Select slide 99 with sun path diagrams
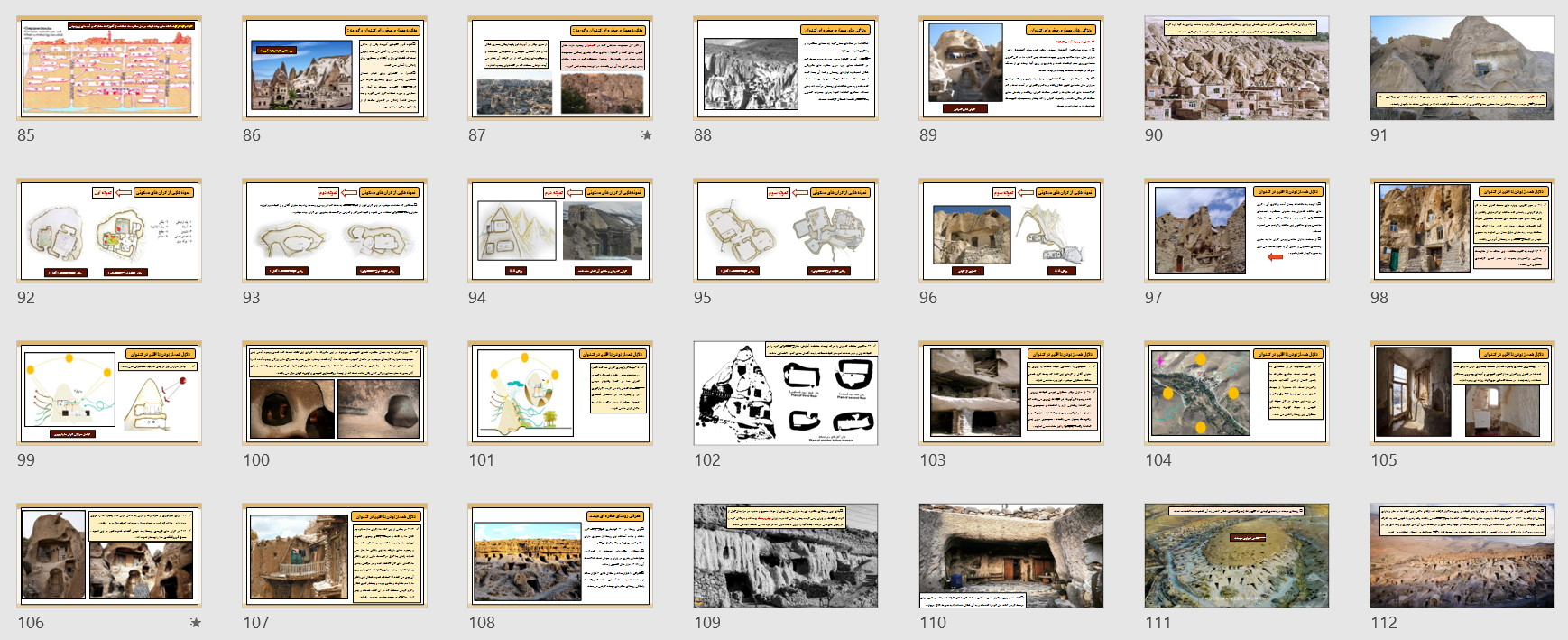 click(x=108, y=394)
